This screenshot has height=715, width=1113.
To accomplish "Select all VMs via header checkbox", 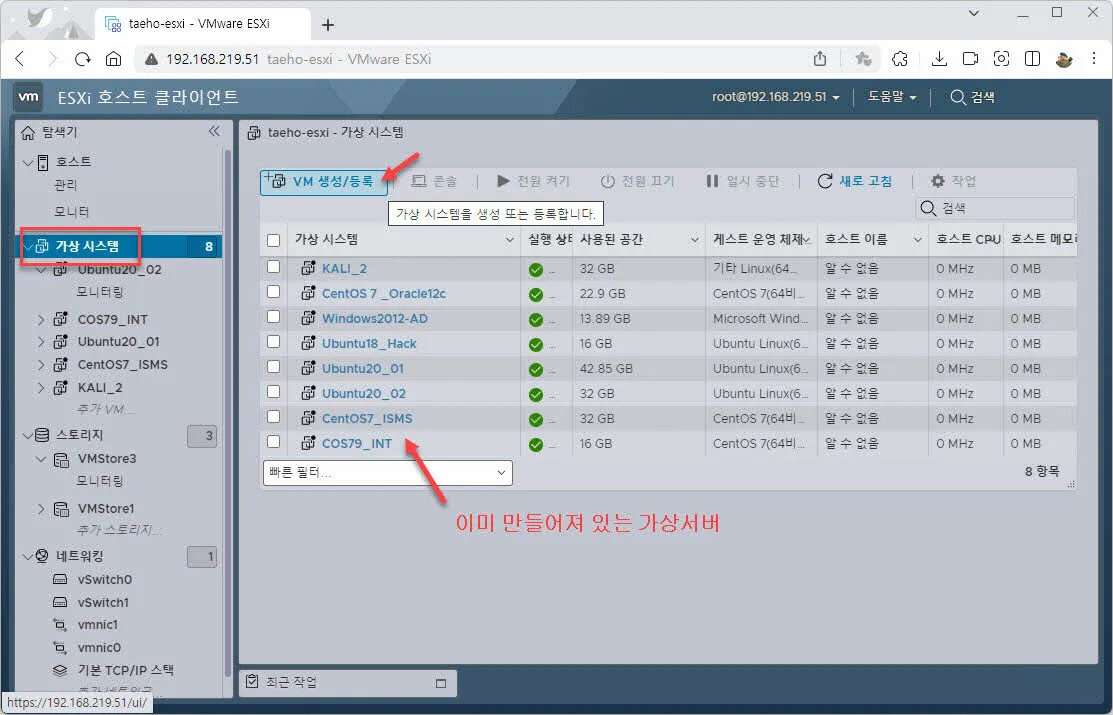I will coord(272,239).
